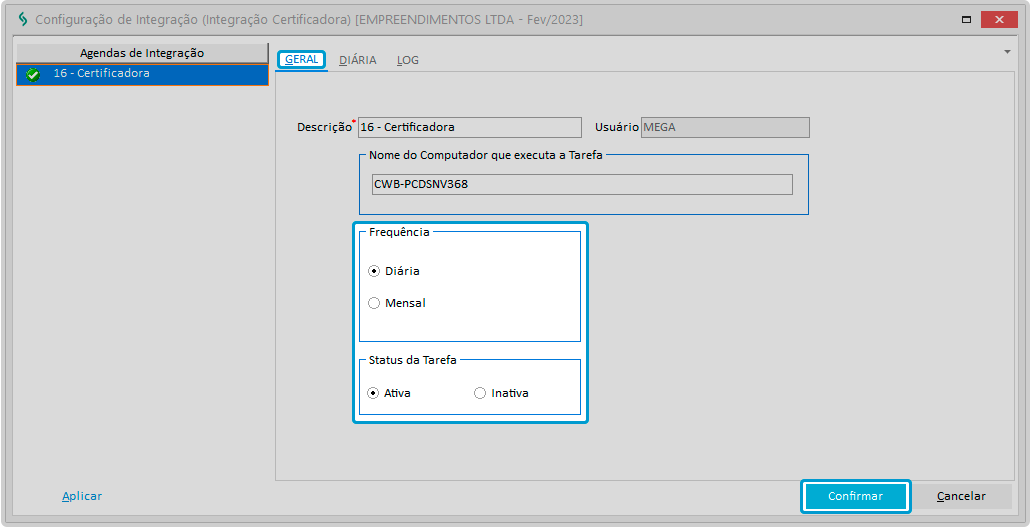Click the Usuário field showing MEGA
Viewport: 1031px width, 528px height.
pos(725,128)
